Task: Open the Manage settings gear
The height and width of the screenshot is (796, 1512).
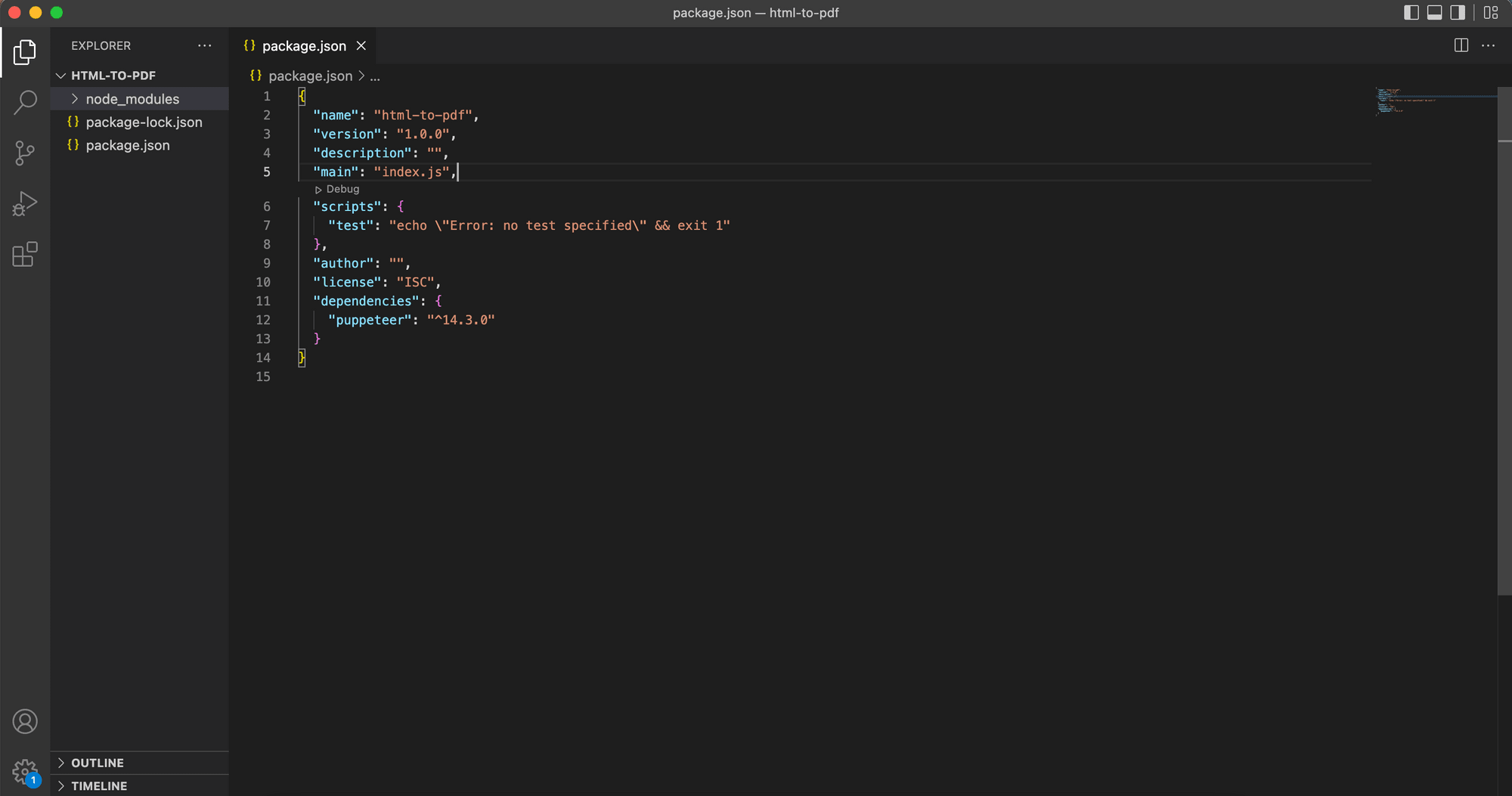Action: click(25, 773)
